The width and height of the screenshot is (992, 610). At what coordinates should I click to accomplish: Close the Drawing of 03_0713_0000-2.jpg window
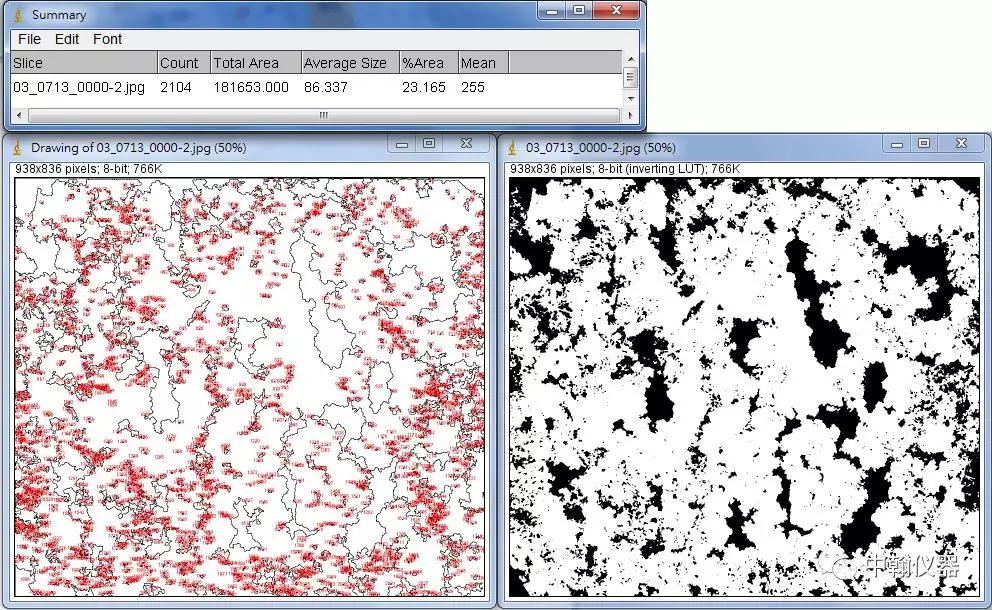click(466, 144)
